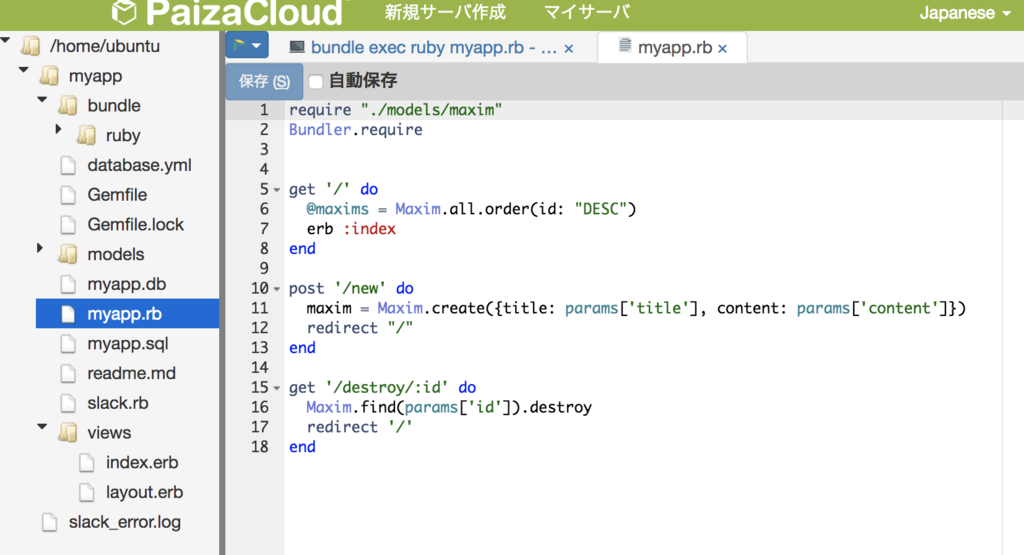The width and height of the screenshot is (1024, 555).
Task: Click the readme.md file icon
Action: click(68, 373)
